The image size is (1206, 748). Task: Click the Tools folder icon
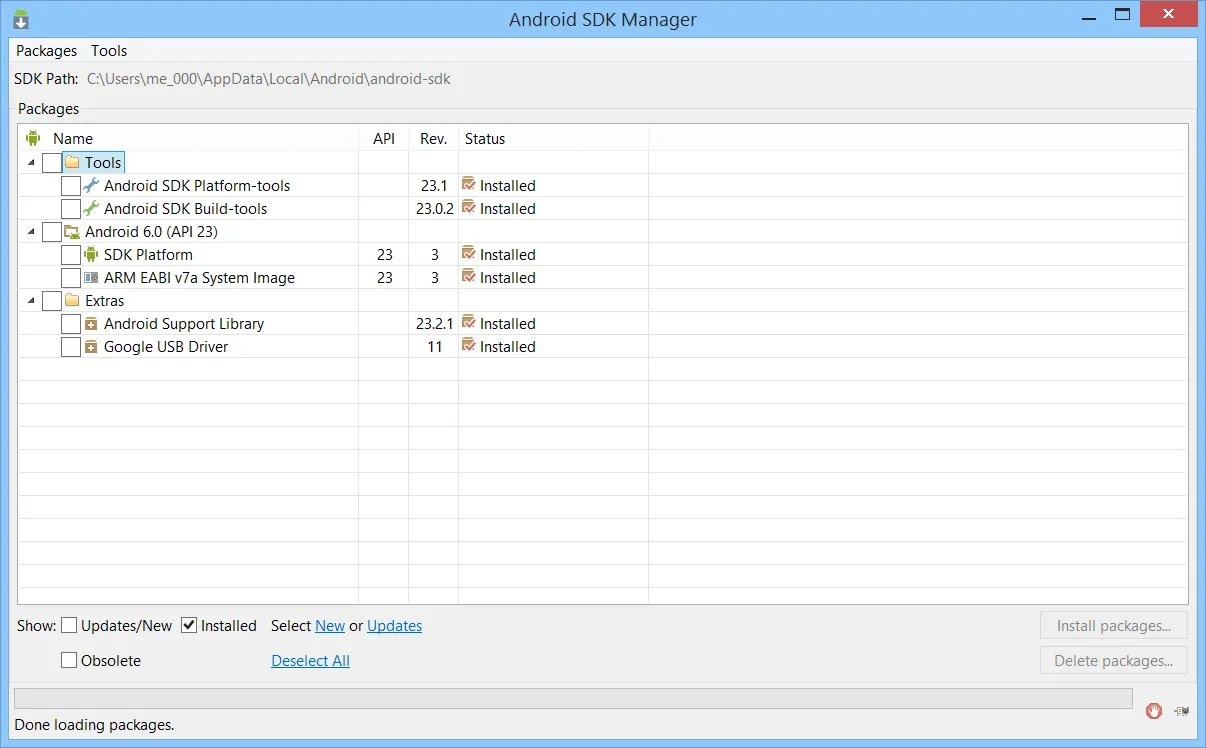click(72, 162)
